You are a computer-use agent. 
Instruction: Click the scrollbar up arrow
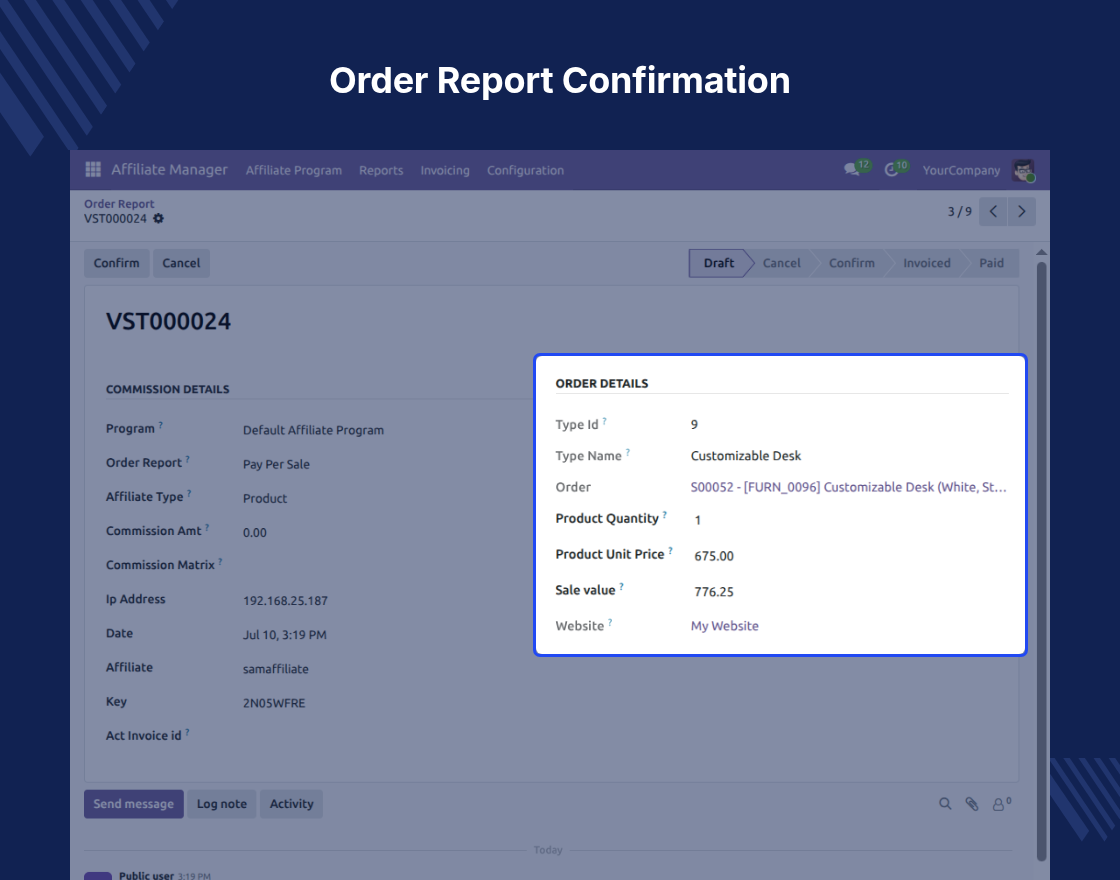1041,252
